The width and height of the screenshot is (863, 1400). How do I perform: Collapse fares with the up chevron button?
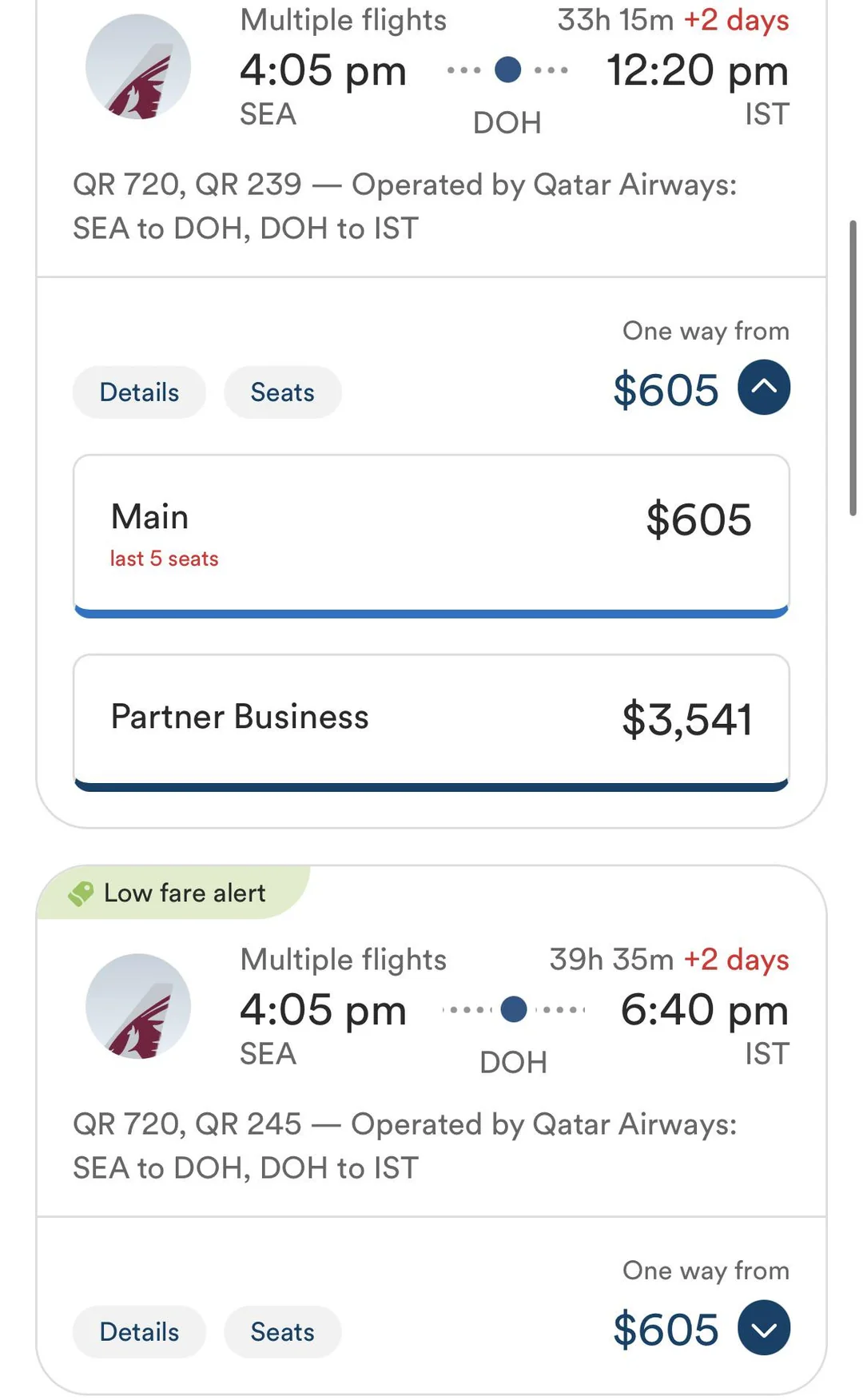tap(763, 388)
